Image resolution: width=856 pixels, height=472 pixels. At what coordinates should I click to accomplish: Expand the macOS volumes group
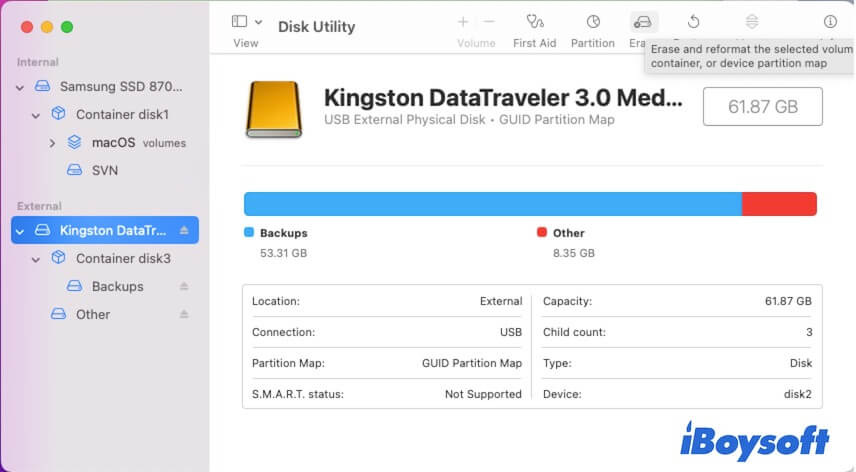(52, 143)
